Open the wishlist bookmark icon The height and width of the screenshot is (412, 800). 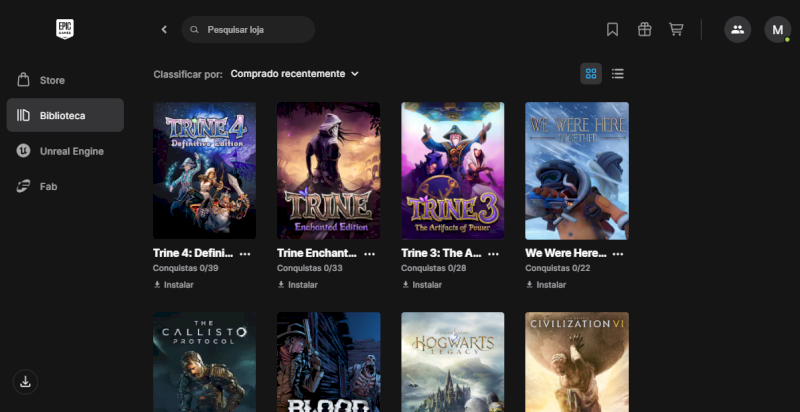[612, 30]
